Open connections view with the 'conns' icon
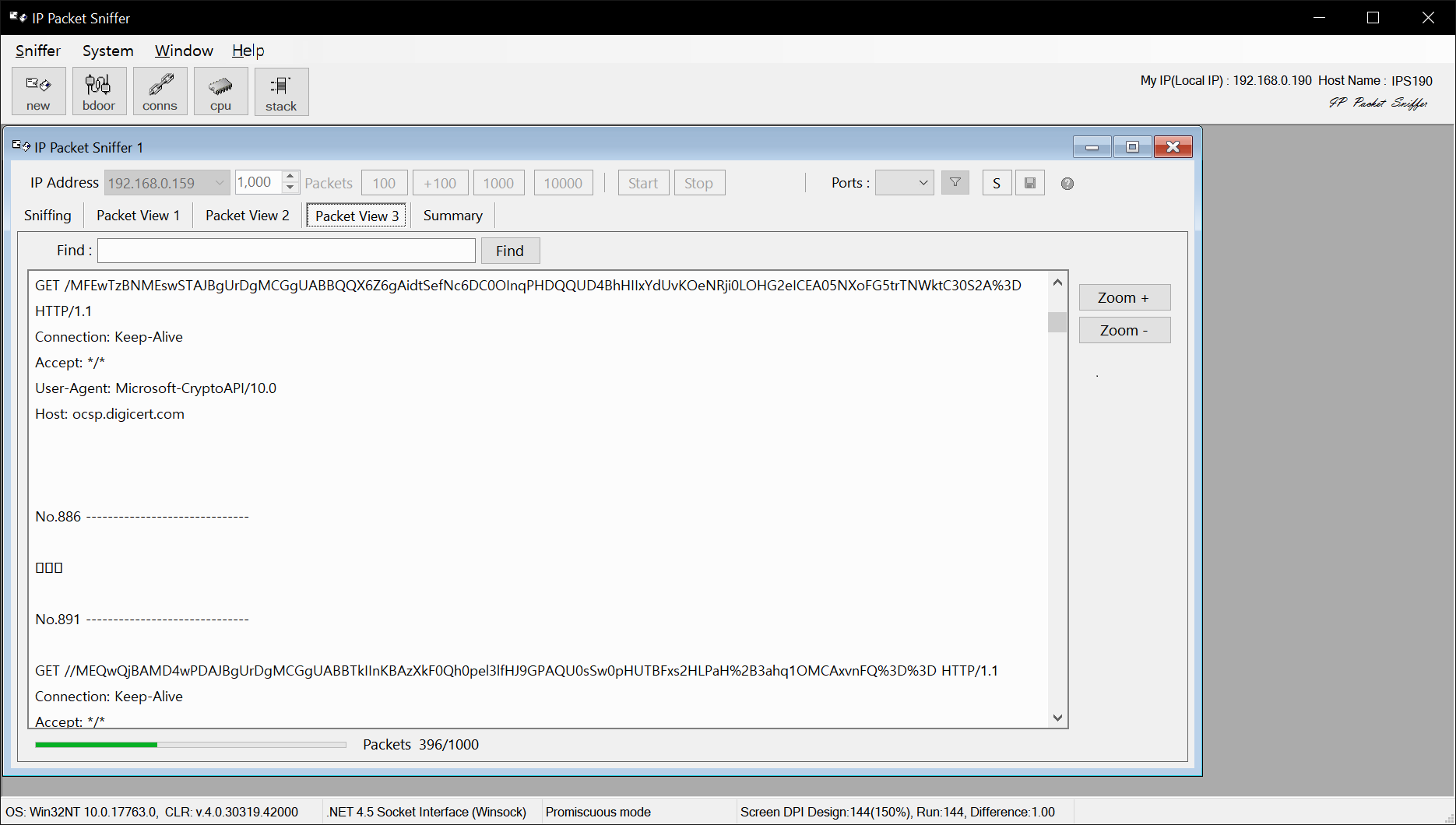Image resolution: width=1456 pixels, height=825 pixels. point(160,90)
